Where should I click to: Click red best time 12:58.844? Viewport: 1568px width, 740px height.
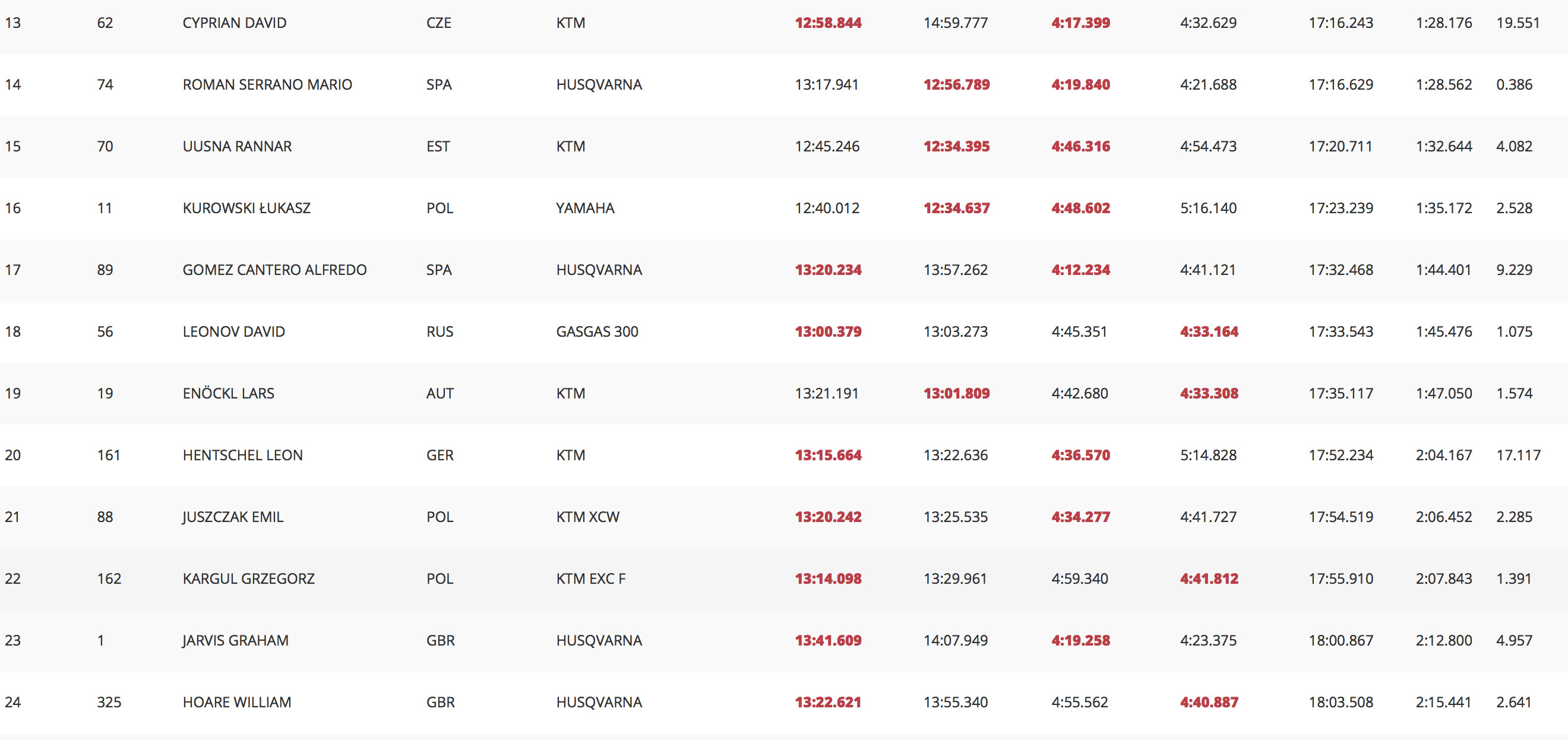(828, 23)
